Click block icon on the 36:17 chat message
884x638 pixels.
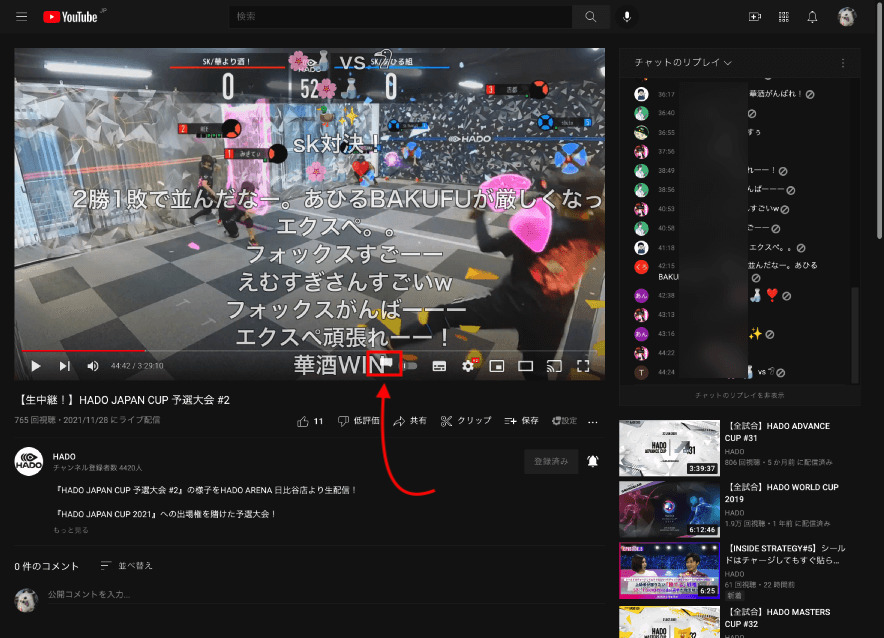point(810,95)
